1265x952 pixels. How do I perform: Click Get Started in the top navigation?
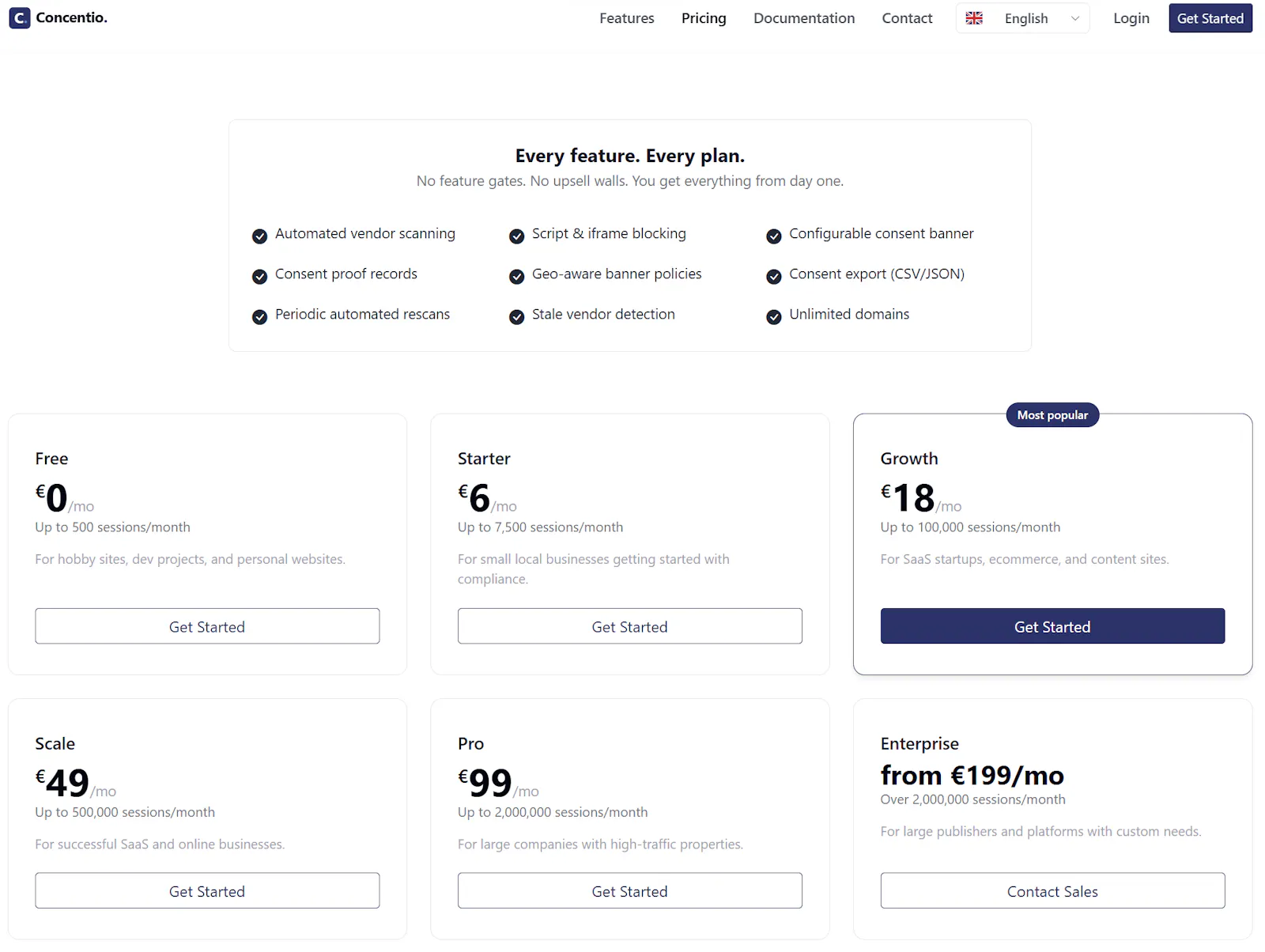click(1210, 18)
